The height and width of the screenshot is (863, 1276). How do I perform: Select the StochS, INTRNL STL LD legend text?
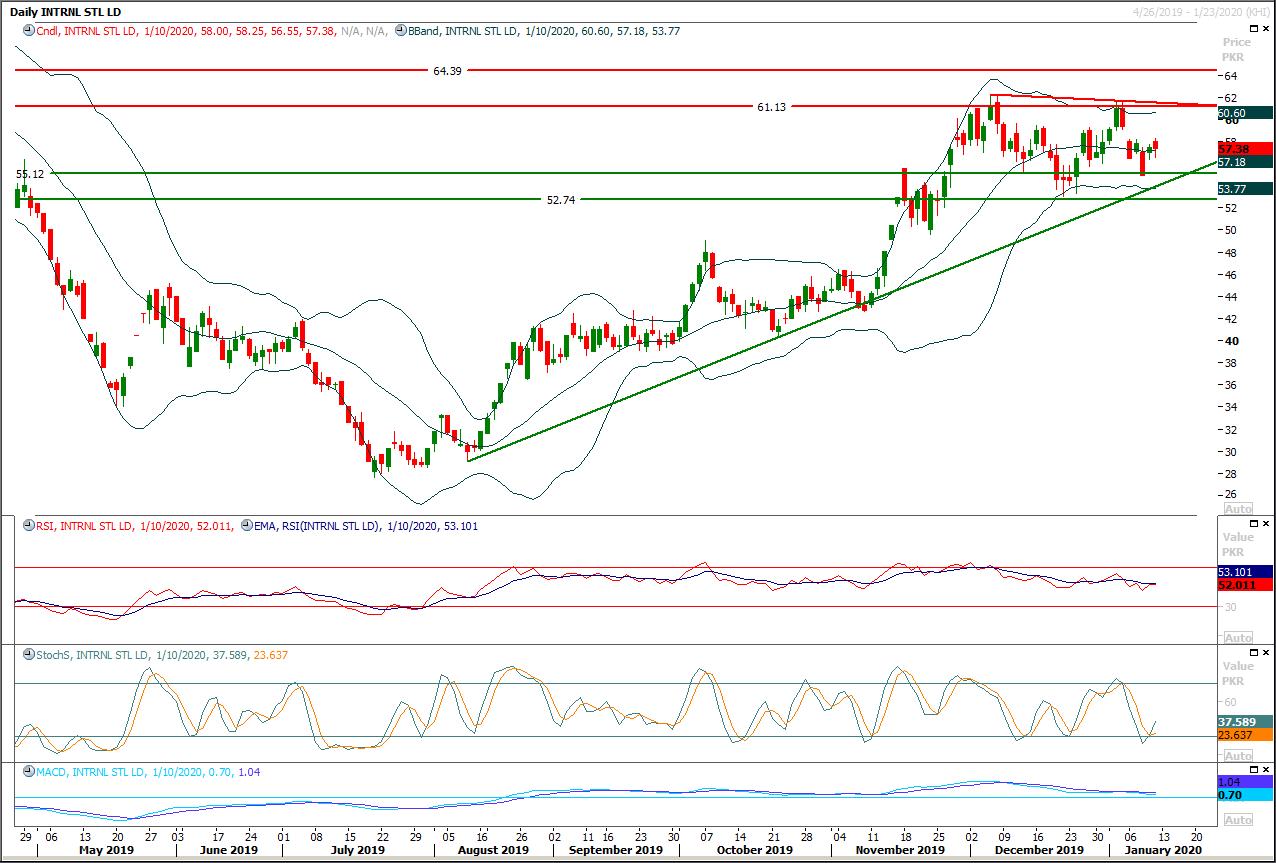[x=92, y=656]
